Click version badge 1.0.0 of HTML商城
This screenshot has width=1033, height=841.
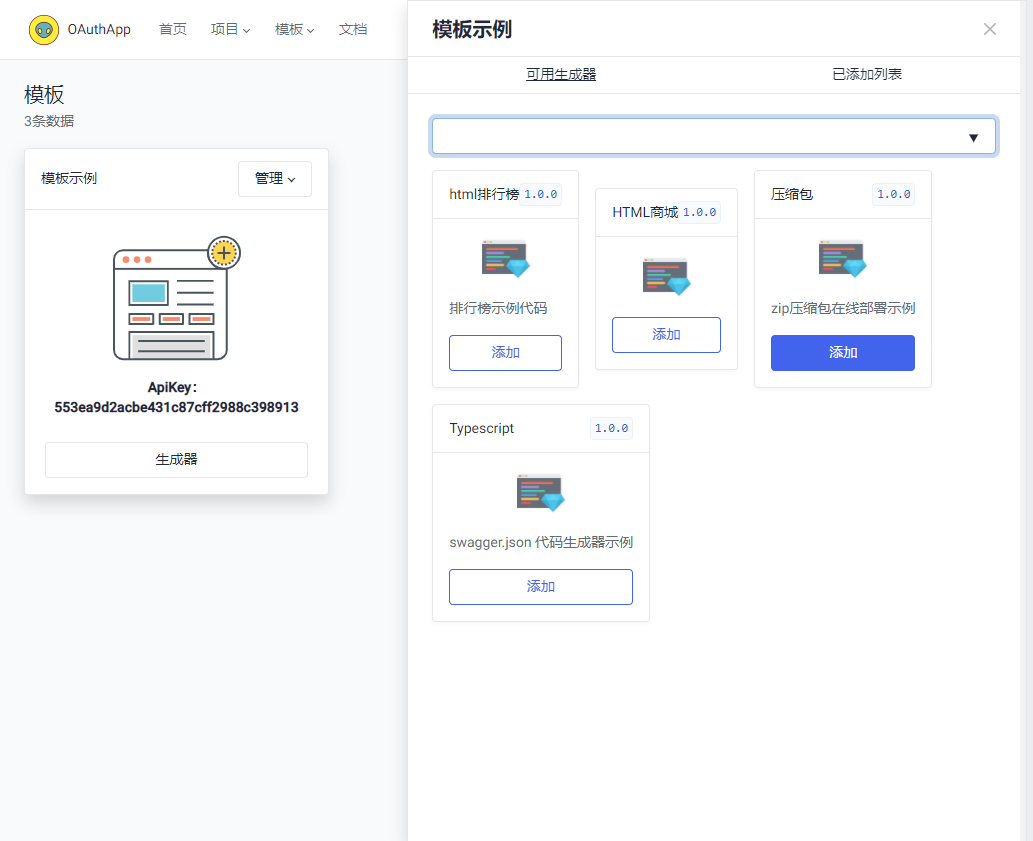pos(700,212)
